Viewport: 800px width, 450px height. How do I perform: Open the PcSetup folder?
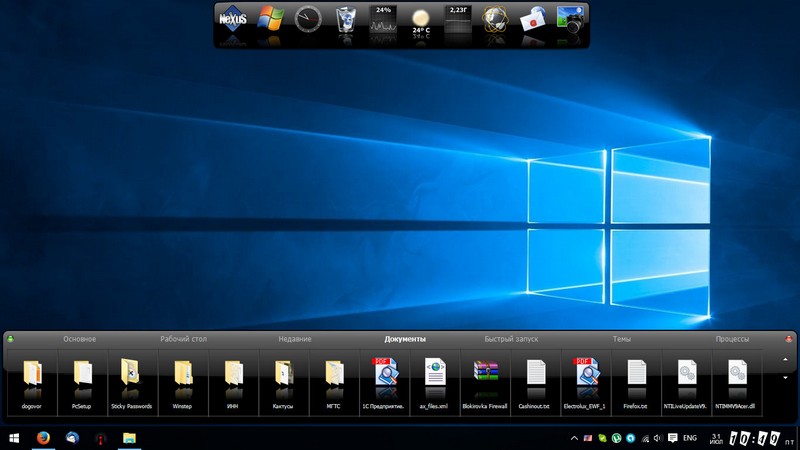click(x=82, y=383)
